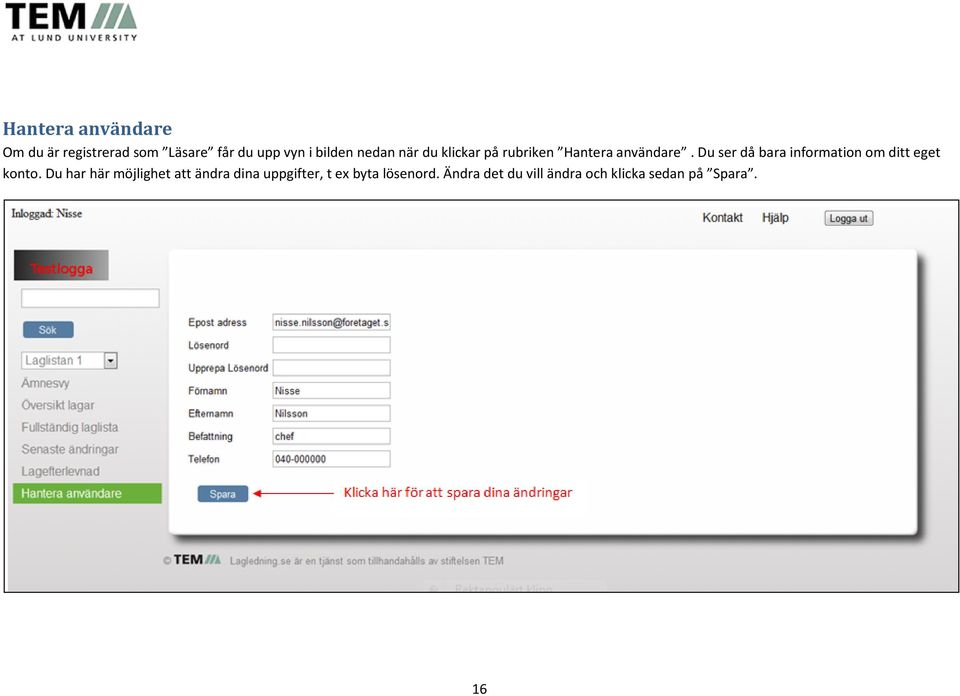The image size is (960, 696).
Task: Click the Telefon field with 040-000000
Action: pos(331,459)
